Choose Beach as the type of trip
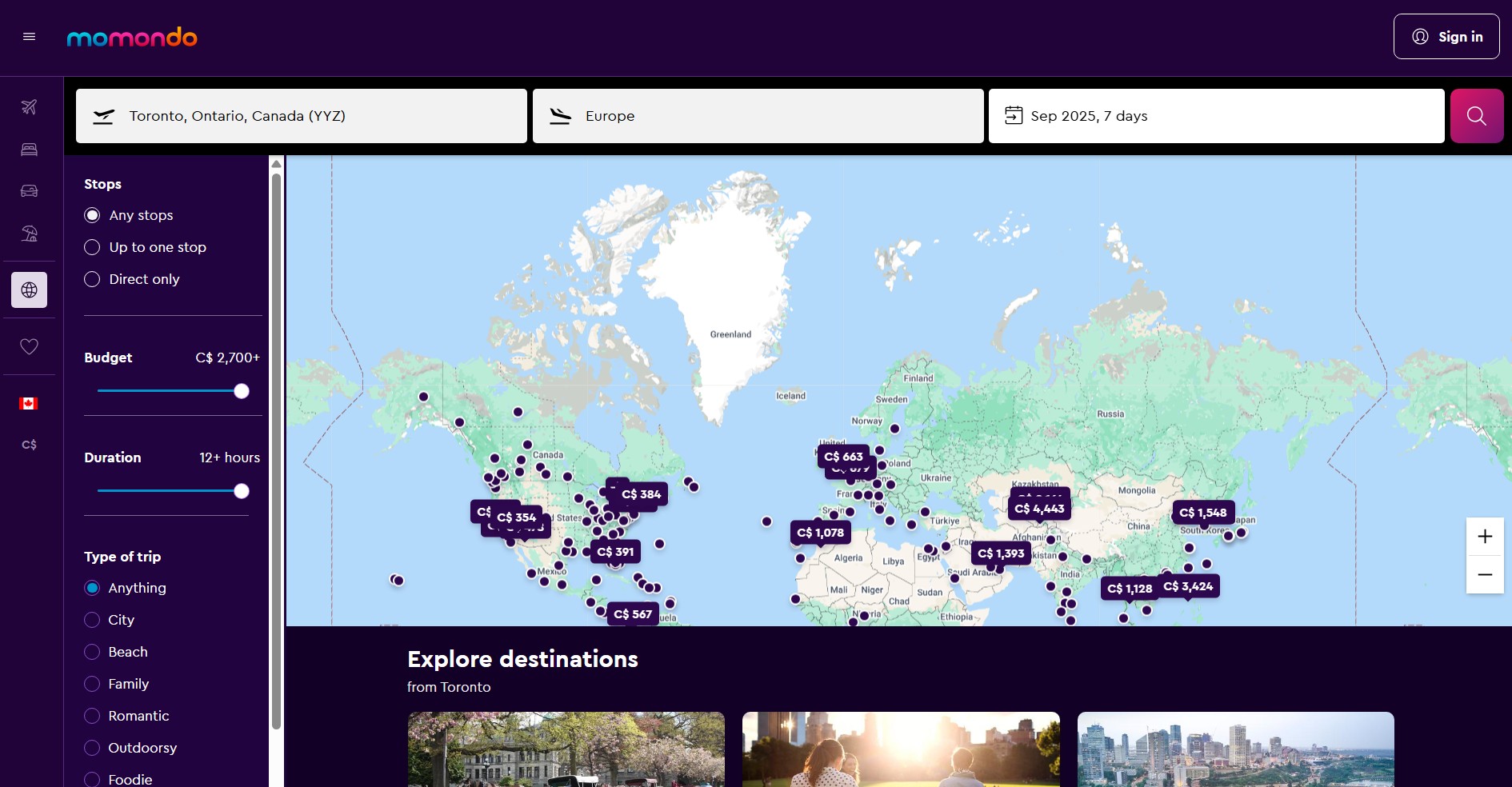This screenshot has height=787, width=1512. 91,652
